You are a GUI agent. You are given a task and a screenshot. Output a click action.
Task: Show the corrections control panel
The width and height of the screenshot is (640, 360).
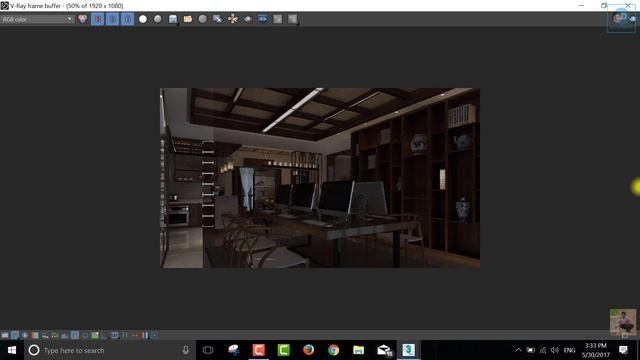tap(5, 335)
